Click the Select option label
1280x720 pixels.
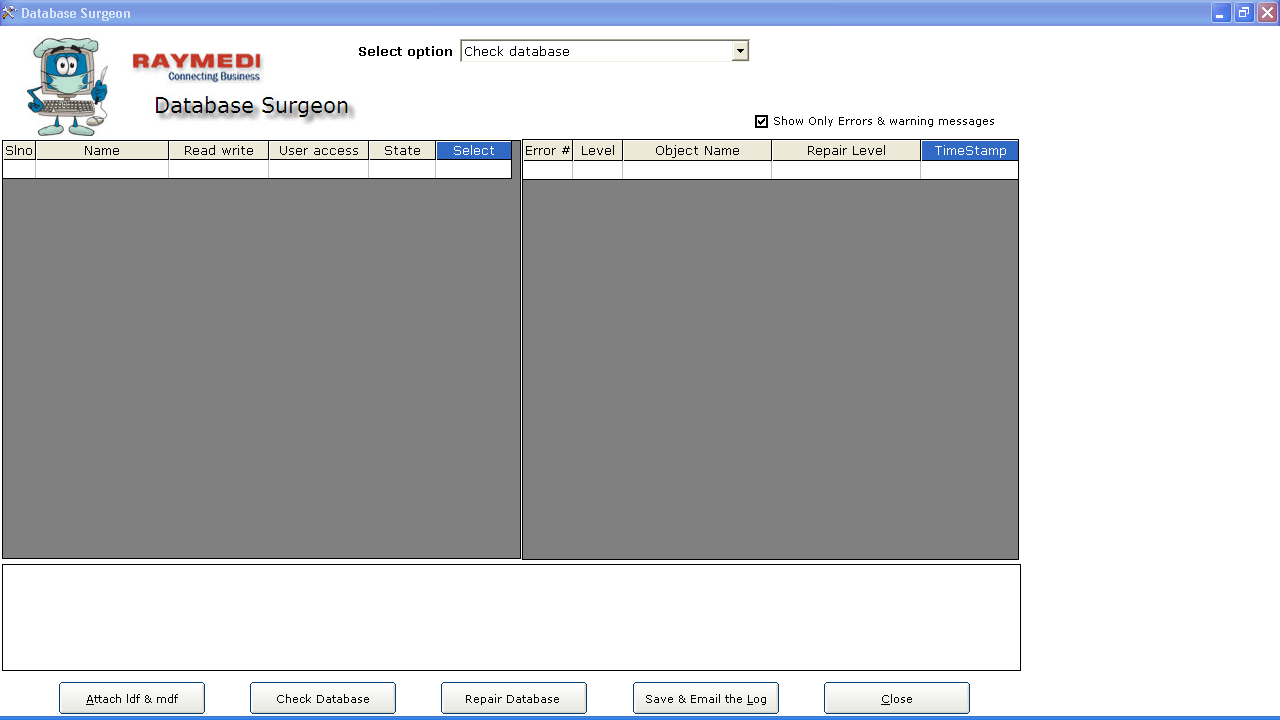point(405,52)
